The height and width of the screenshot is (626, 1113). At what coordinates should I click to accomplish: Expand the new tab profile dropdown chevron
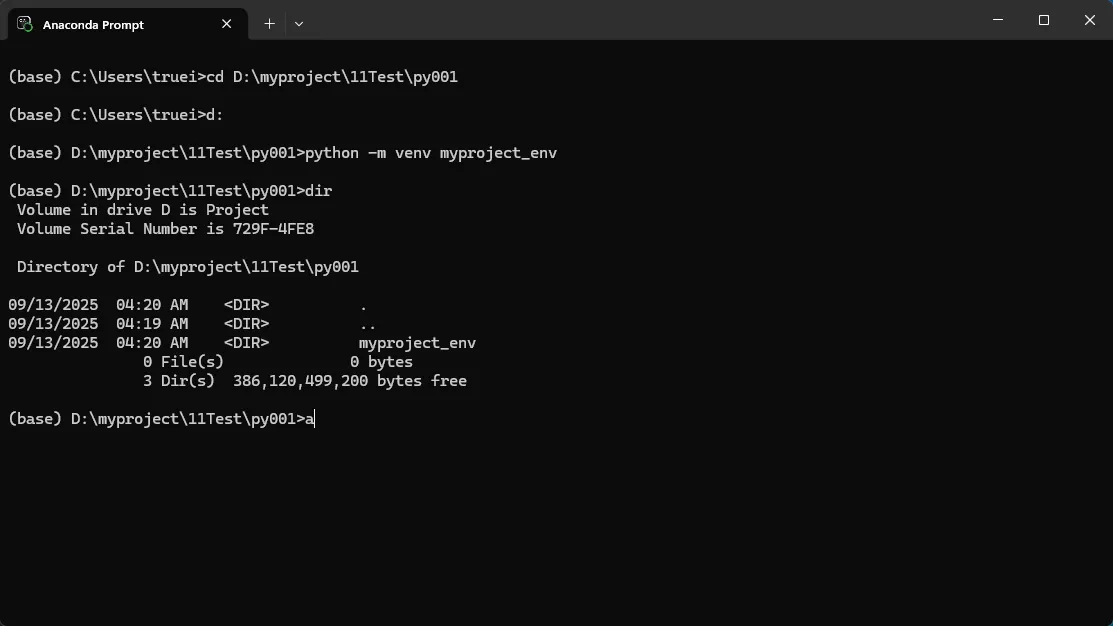click(299, 23)
